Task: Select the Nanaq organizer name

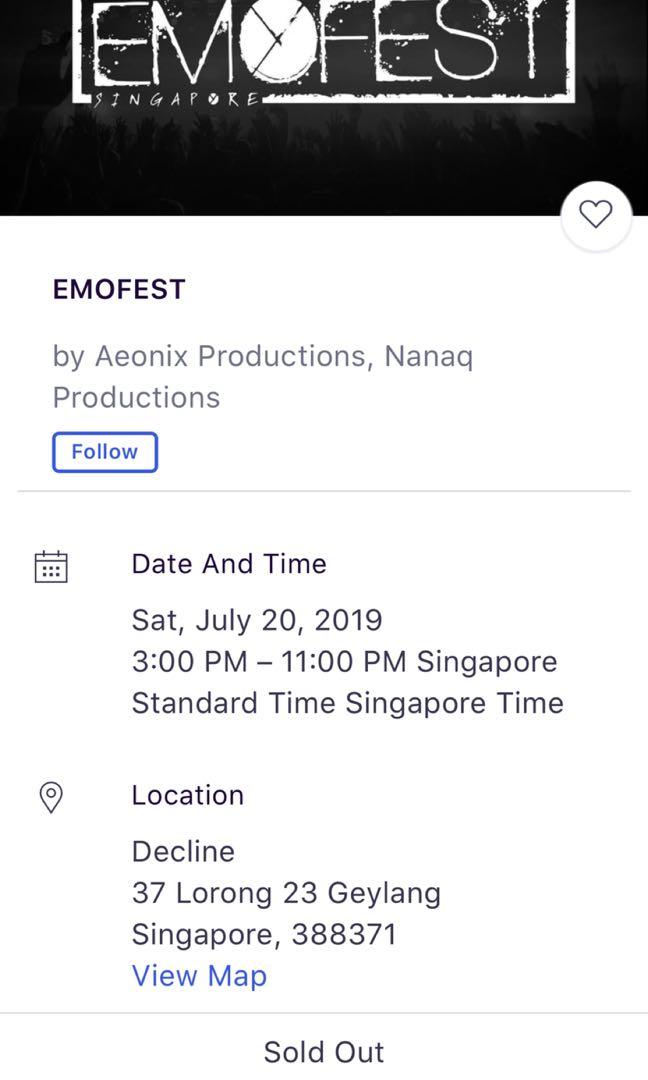Action: pyautogui.click(x=427, y=356)
